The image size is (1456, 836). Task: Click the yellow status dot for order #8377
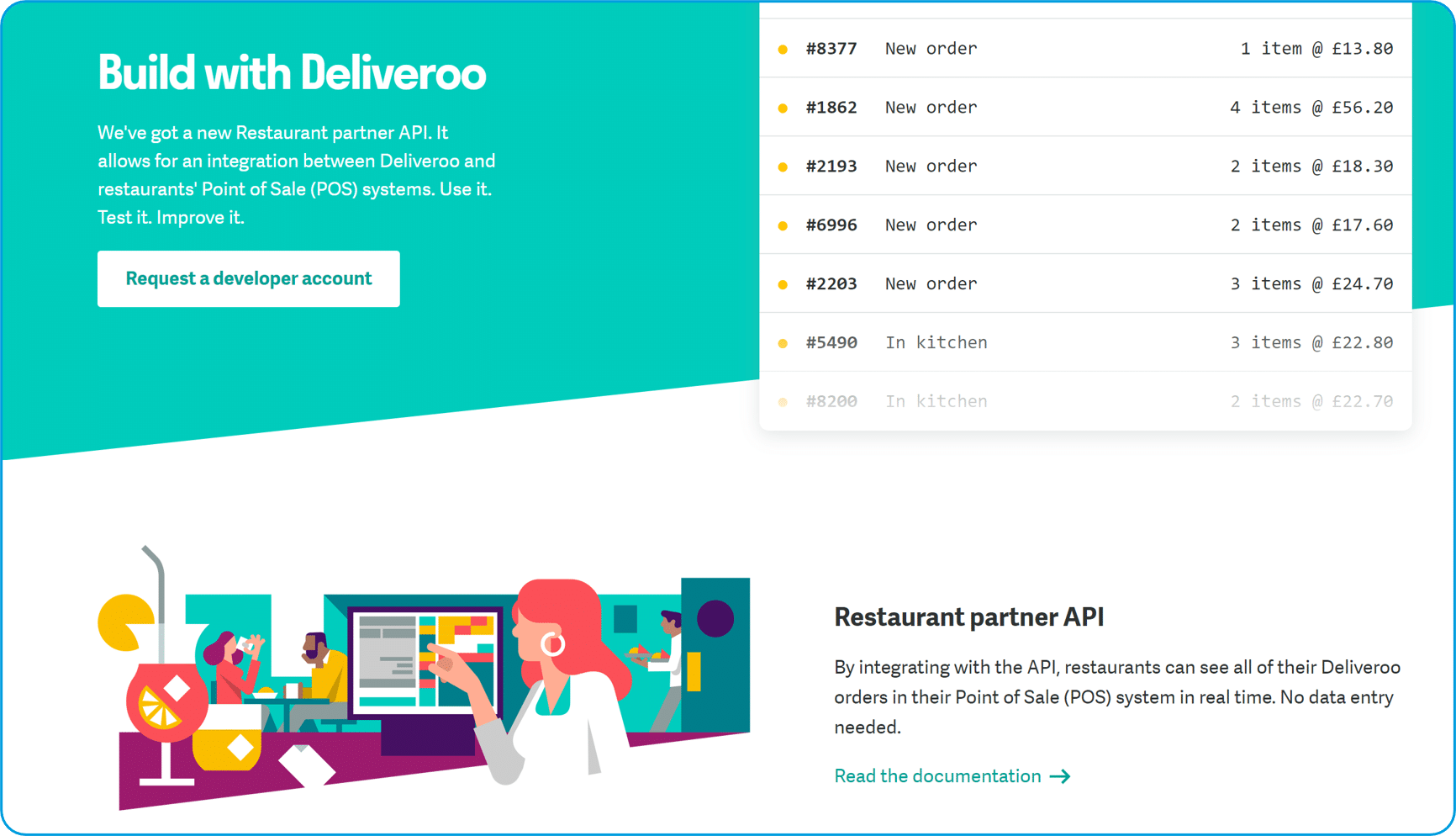[783, 50]
